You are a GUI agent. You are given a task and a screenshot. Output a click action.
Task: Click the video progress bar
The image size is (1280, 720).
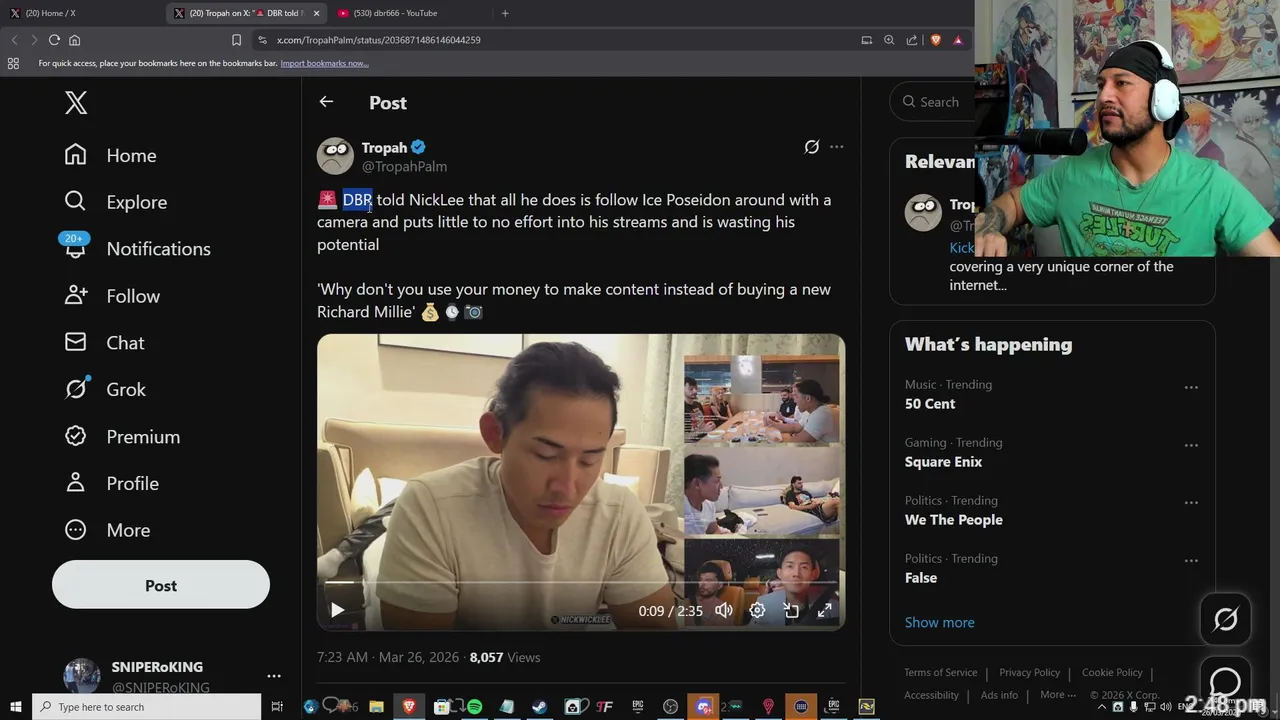[581, 582]
